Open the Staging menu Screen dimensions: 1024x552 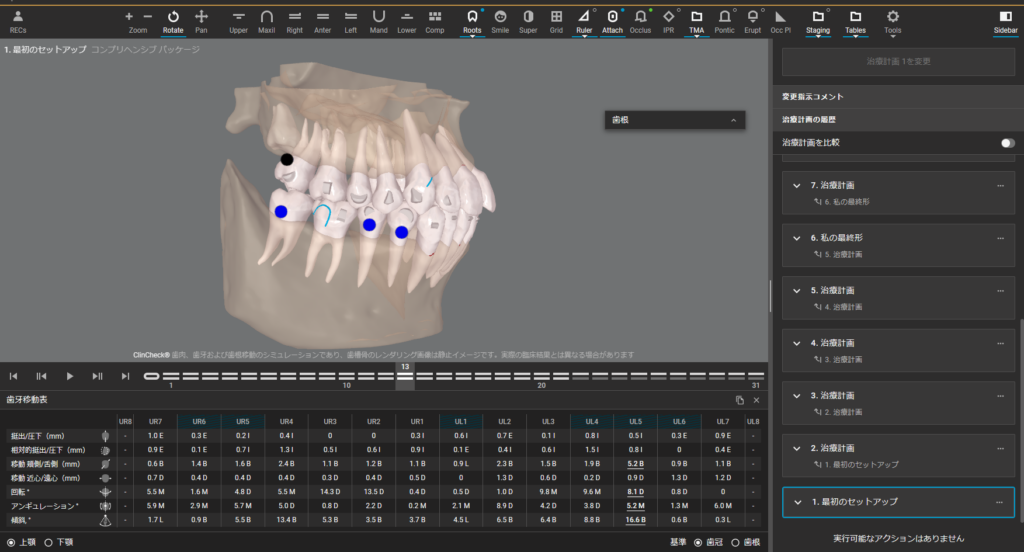pyautogui.click(x=818, y=21)
